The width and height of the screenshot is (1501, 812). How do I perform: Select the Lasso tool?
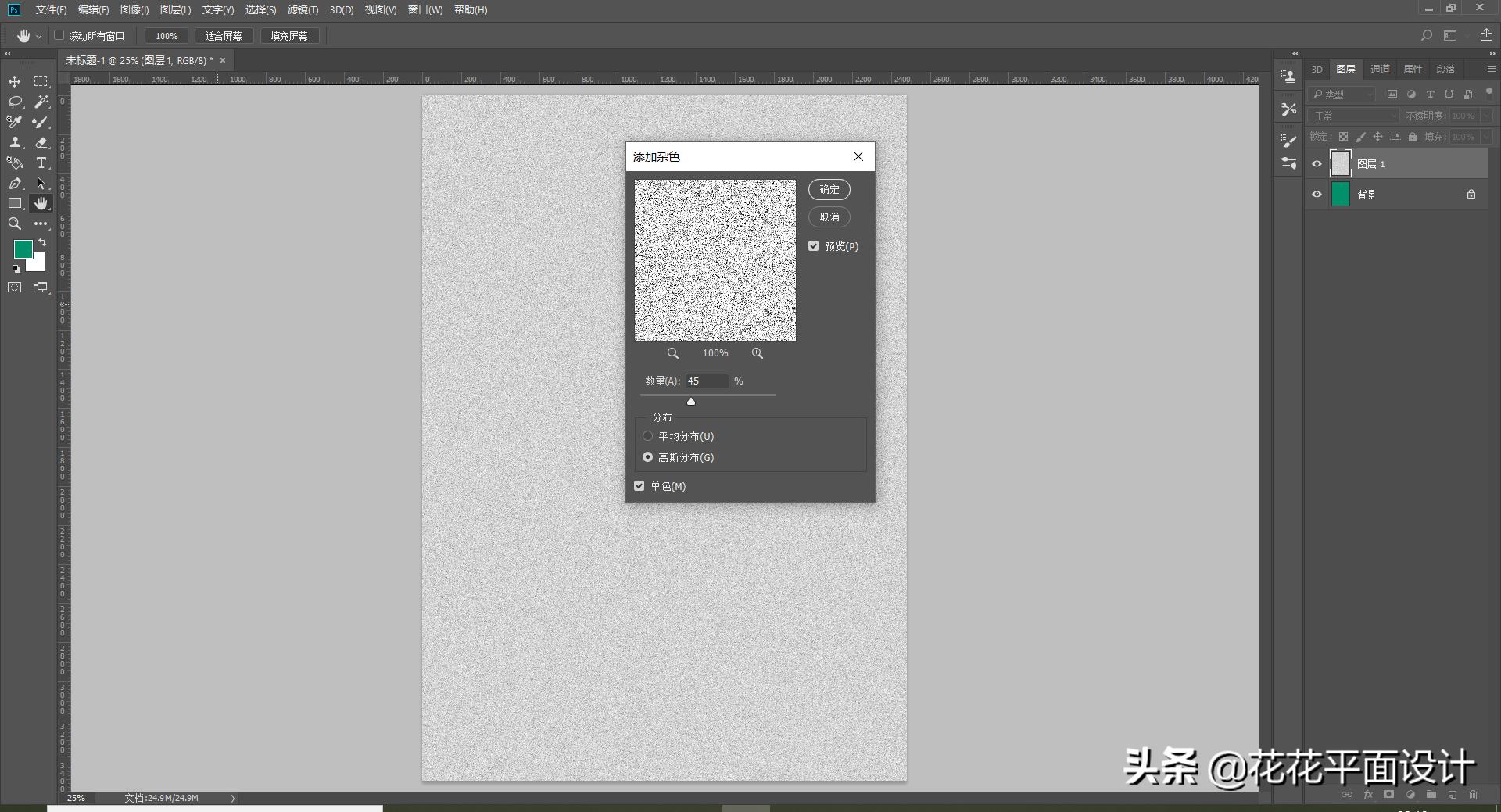pyautogui.click(x=15, y=102)
